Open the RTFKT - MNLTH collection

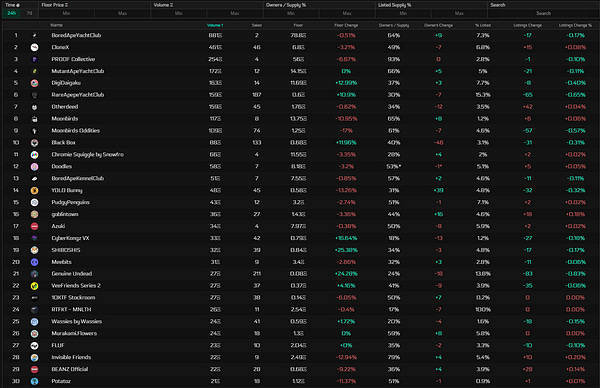point(71,310)
